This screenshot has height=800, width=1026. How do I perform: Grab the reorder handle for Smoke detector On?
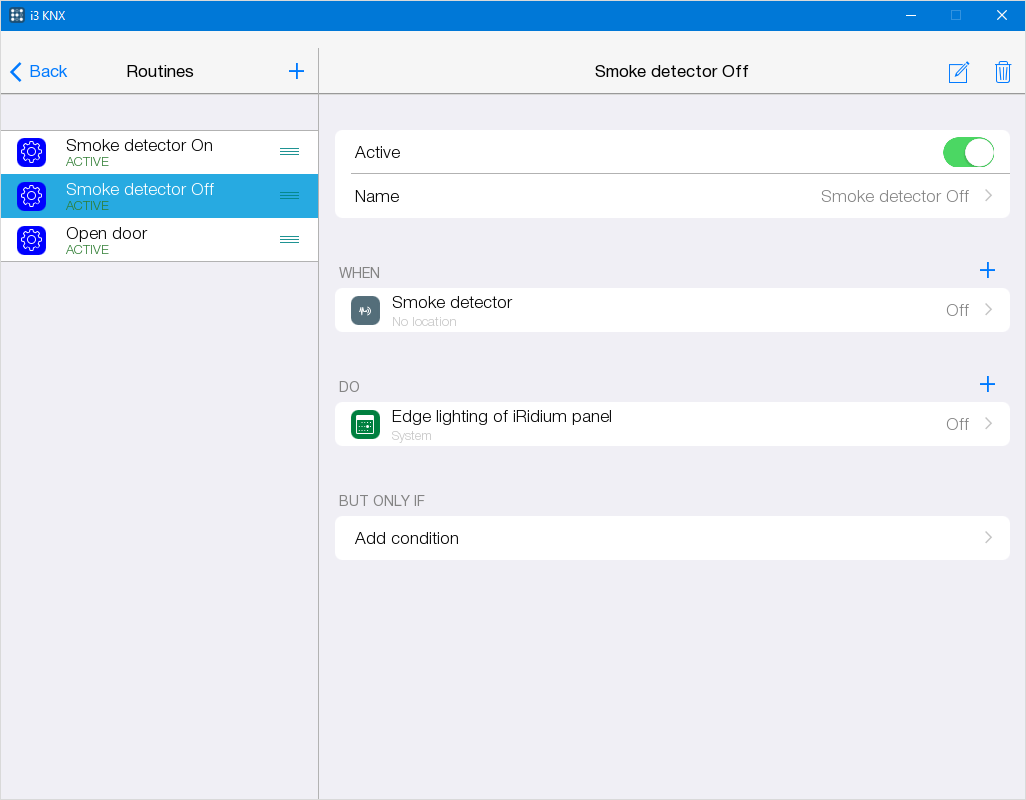[x=289, y=152]
